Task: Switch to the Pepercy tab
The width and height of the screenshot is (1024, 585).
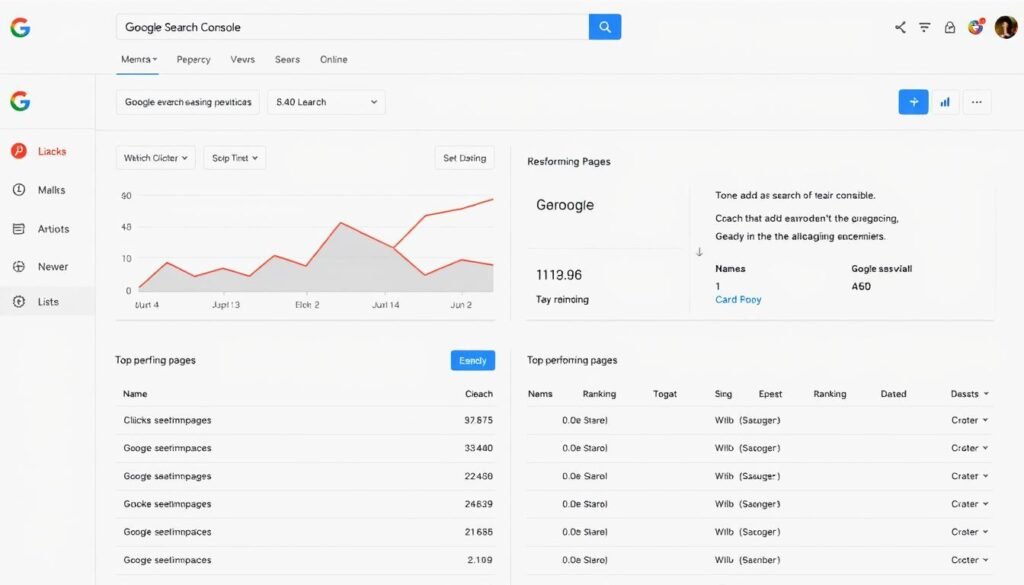Action: [x=193, y=59]
